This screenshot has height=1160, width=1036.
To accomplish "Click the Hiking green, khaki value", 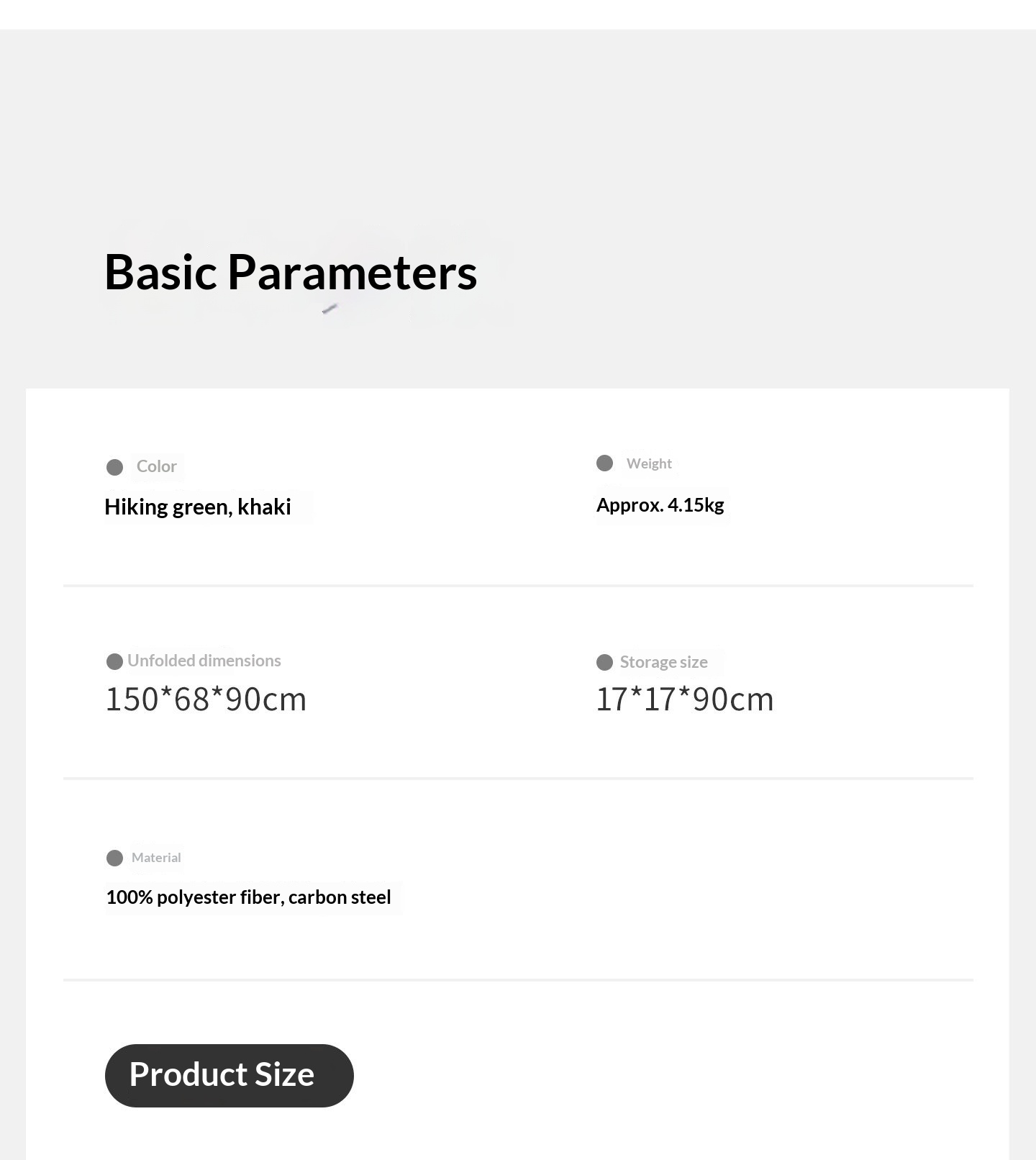I will [x=198, y=507].
